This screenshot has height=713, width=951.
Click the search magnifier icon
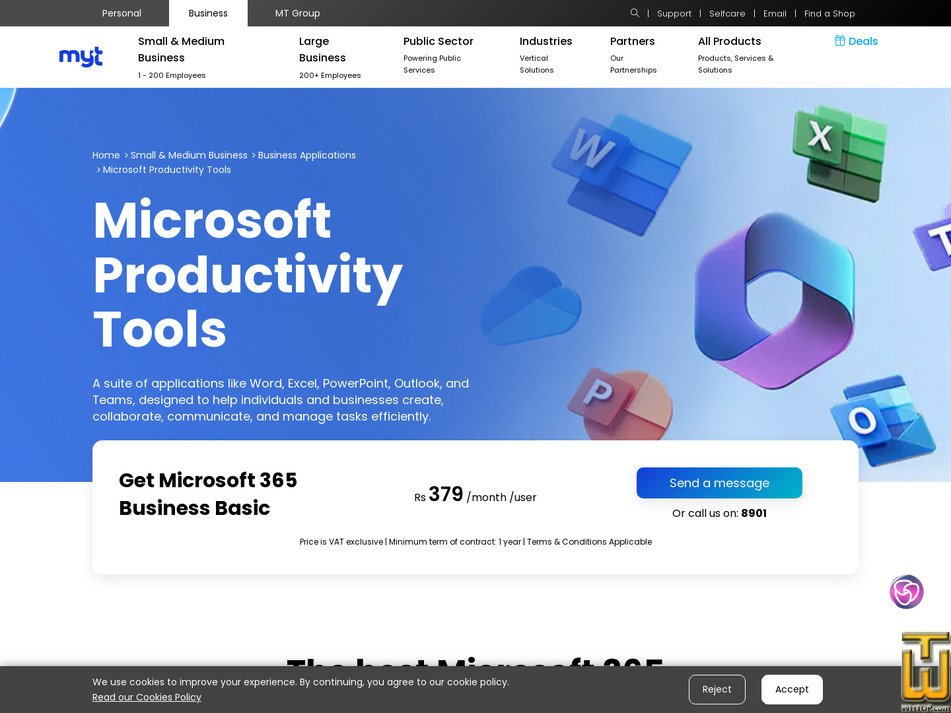tap(634, 13)
